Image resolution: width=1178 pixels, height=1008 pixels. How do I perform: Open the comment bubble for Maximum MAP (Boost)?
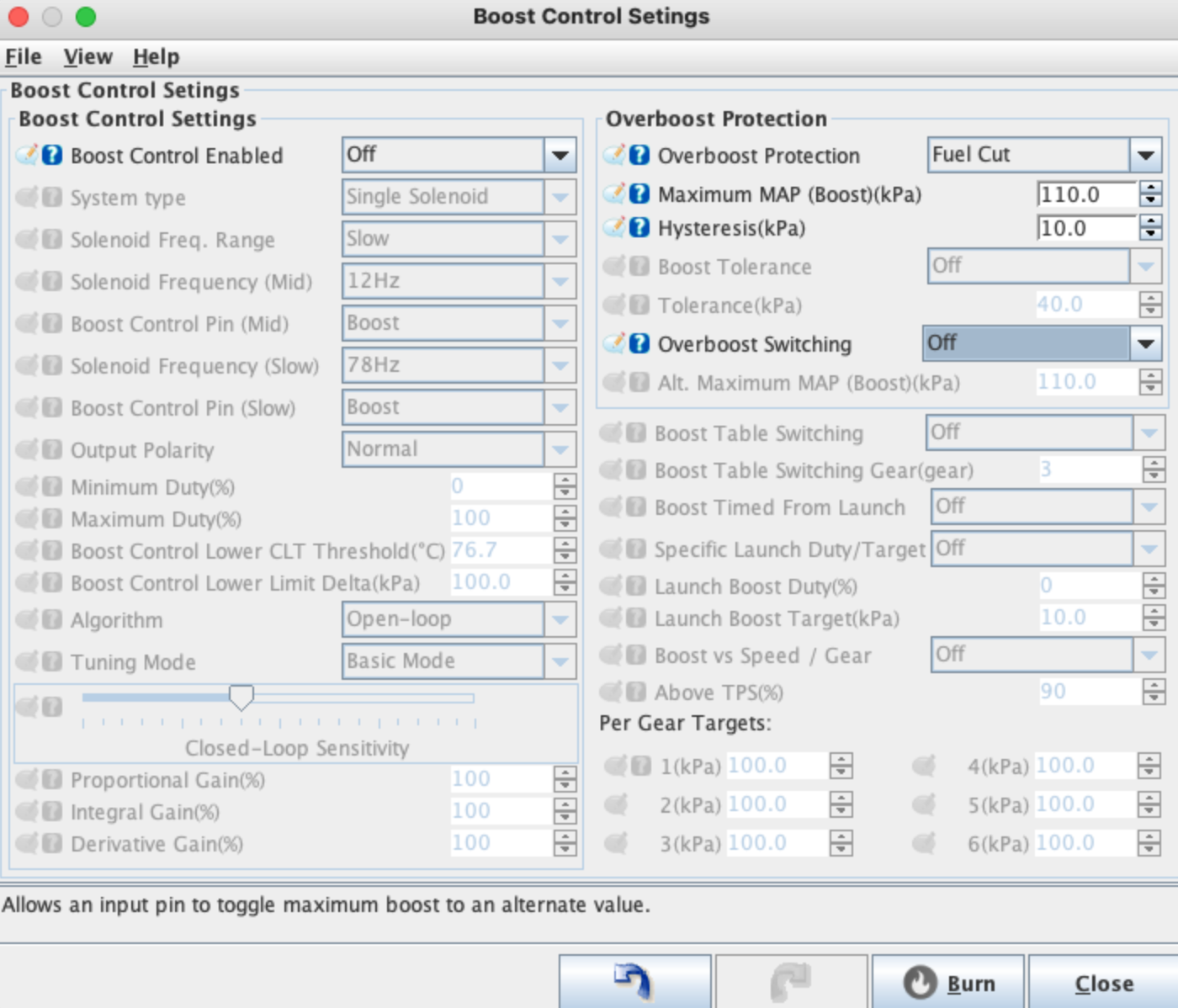point(613,194)
